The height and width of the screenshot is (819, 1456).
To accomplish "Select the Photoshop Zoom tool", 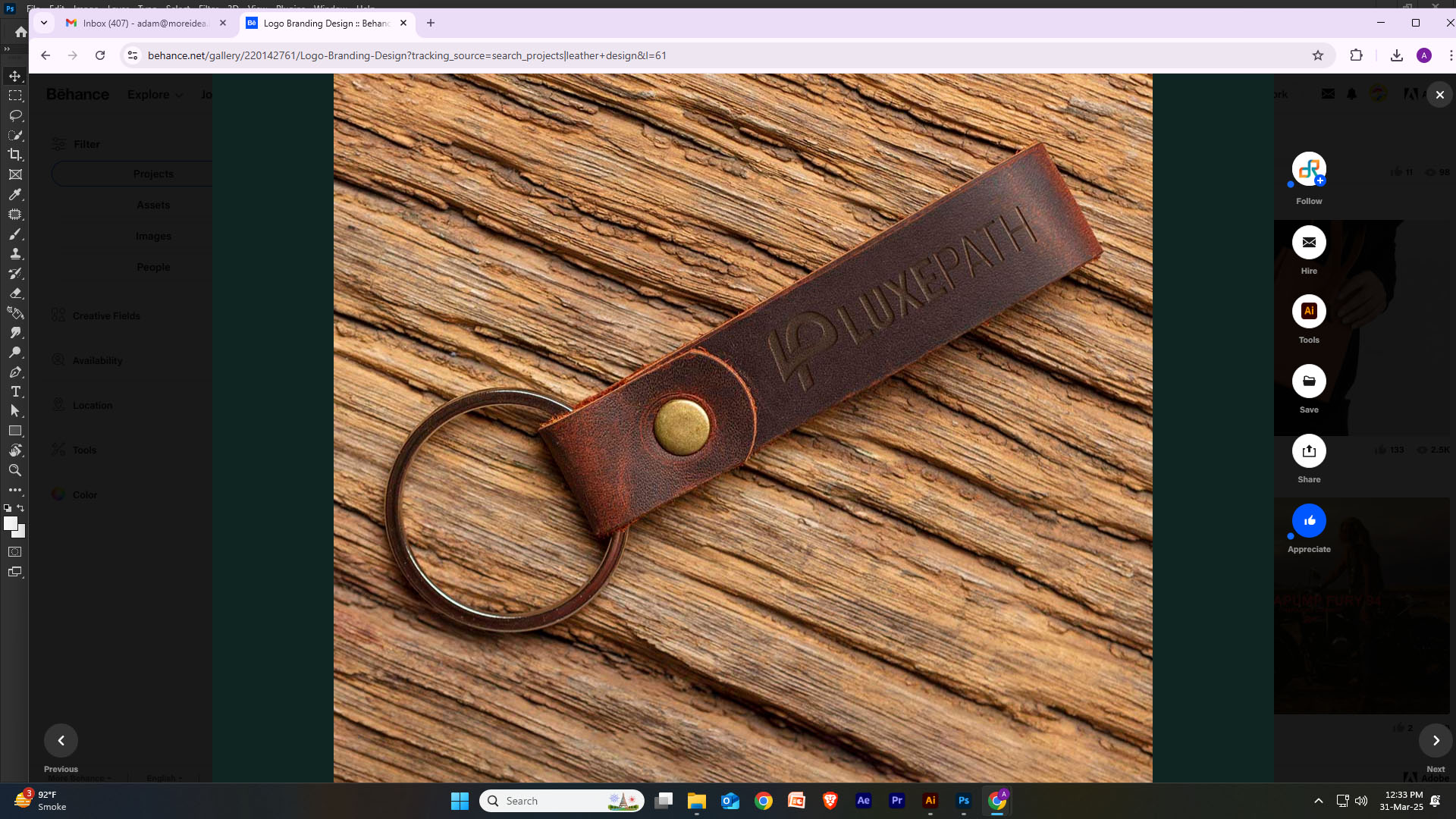I will [15, 471].
